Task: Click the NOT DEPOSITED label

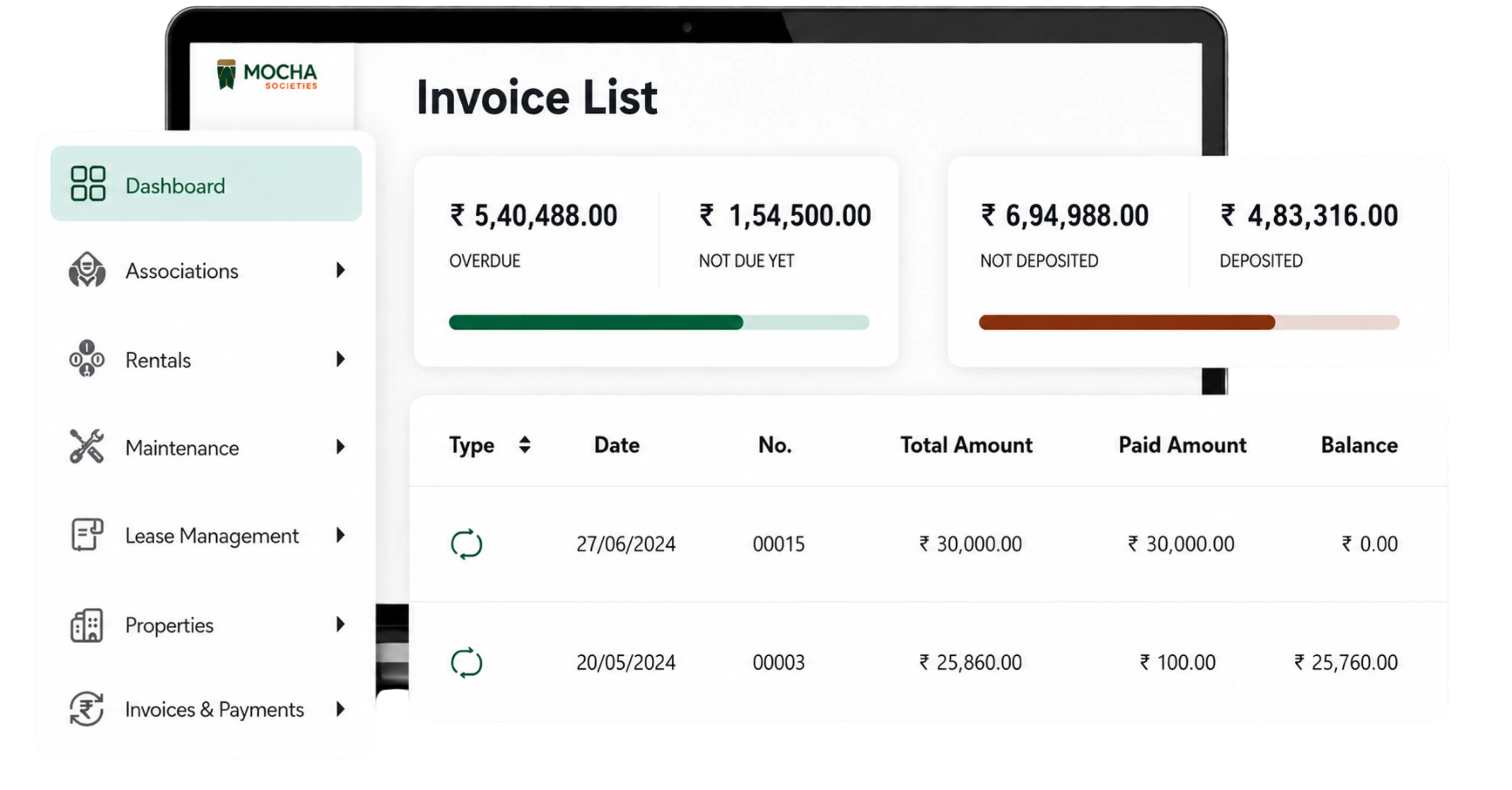Action: click(x=1039, y=260)
